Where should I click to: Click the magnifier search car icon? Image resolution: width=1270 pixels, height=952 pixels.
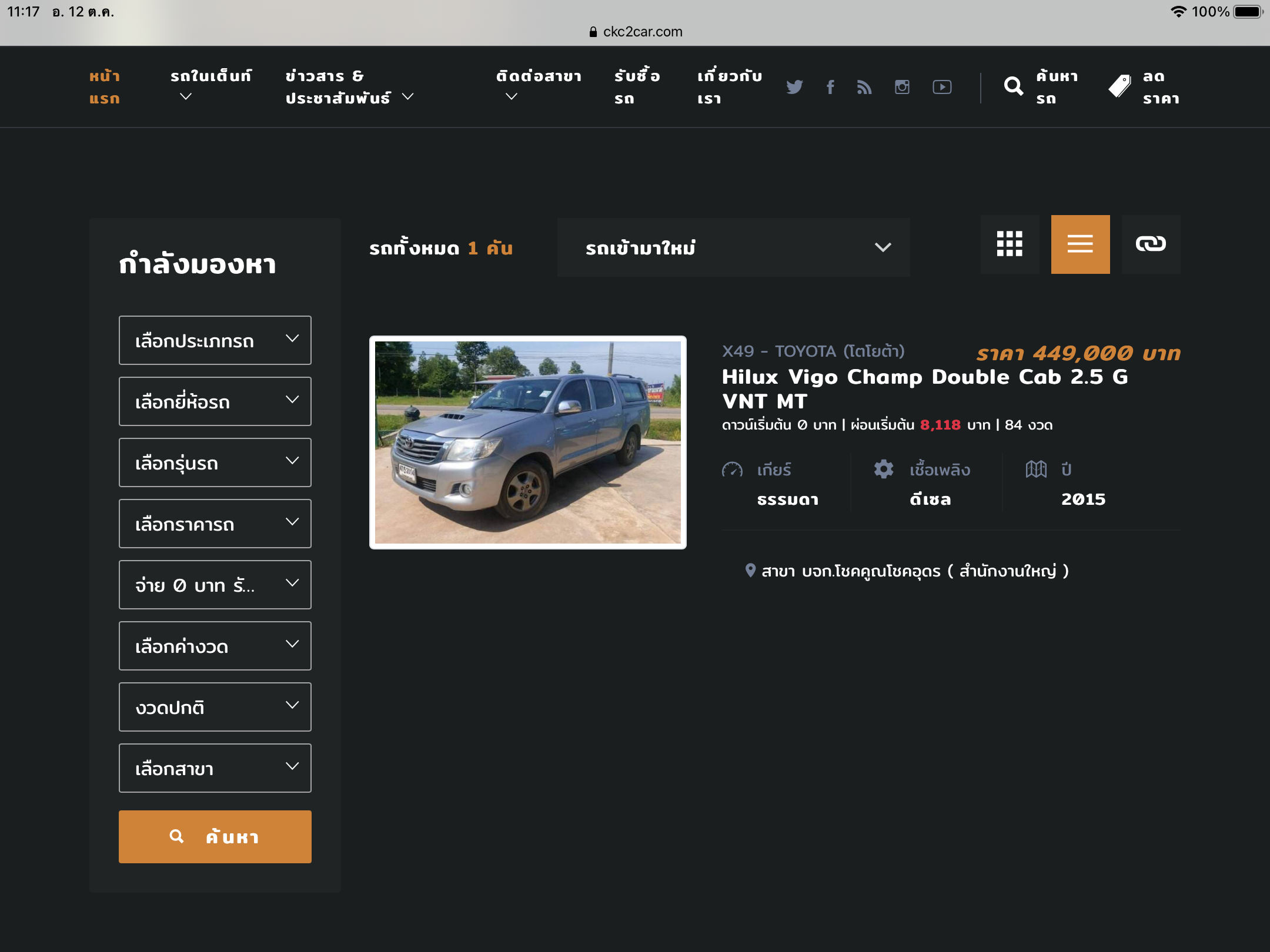[1013, 86]
